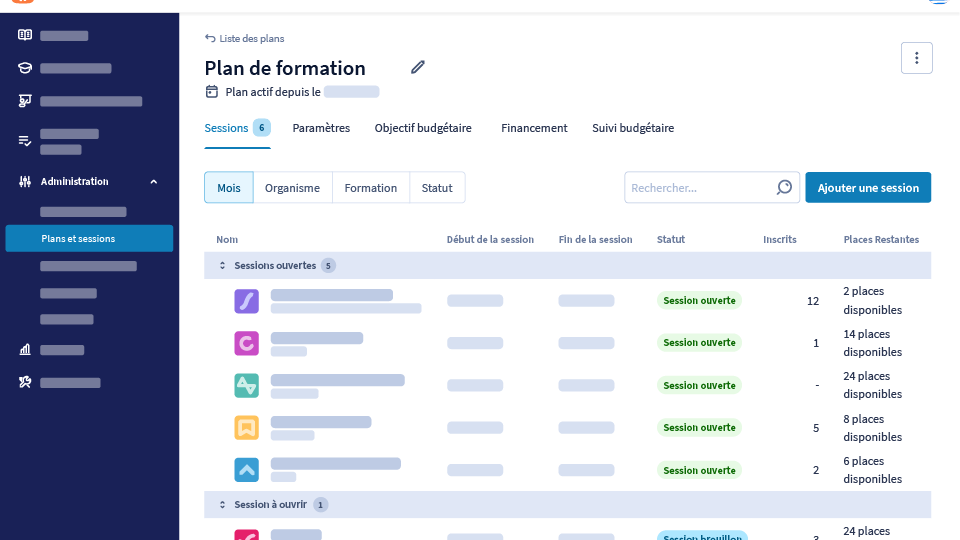Click the orange bookmark training icon

point(246,427)
